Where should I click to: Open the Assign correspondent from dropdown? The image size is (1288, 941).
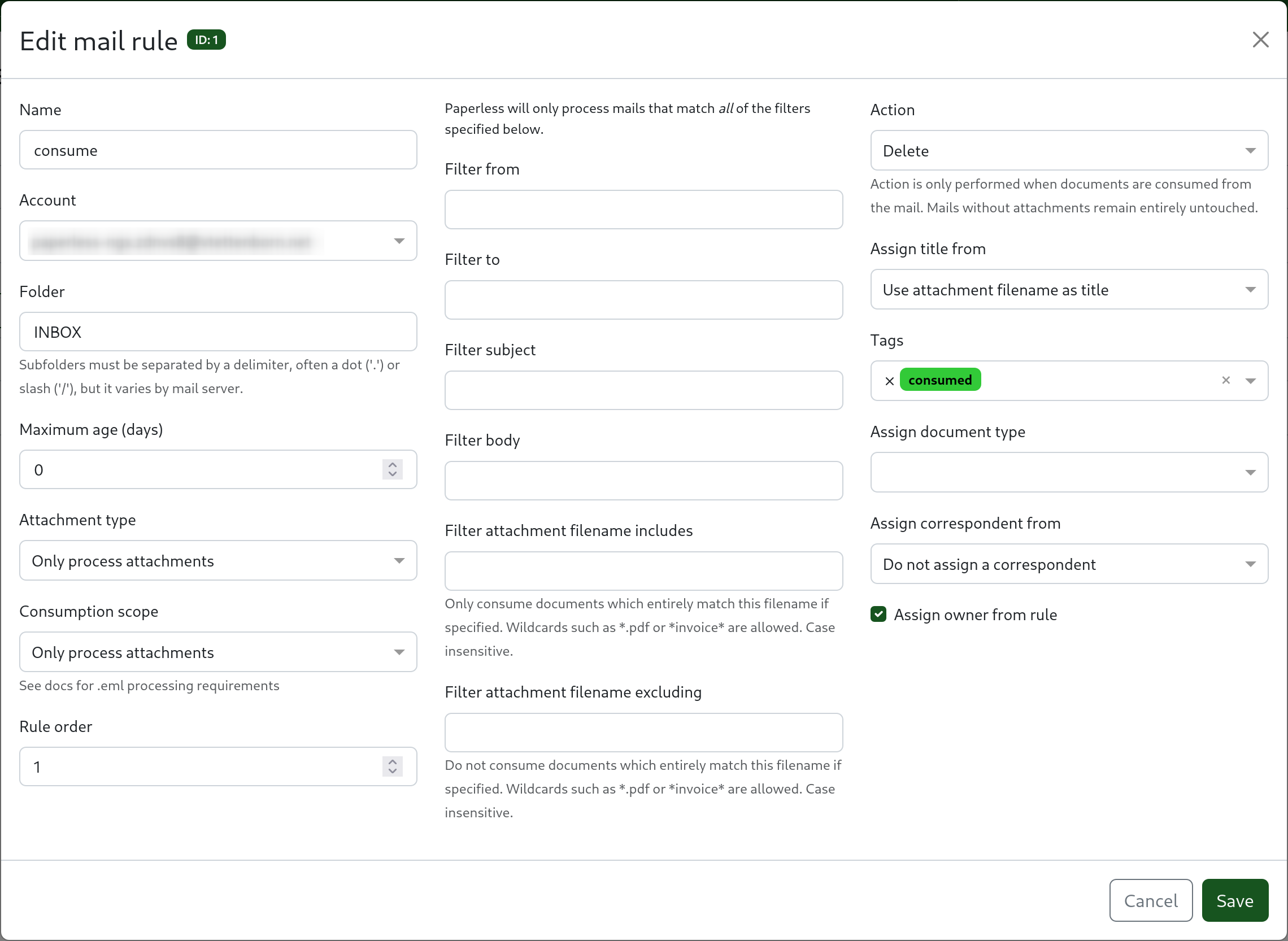1069,564
